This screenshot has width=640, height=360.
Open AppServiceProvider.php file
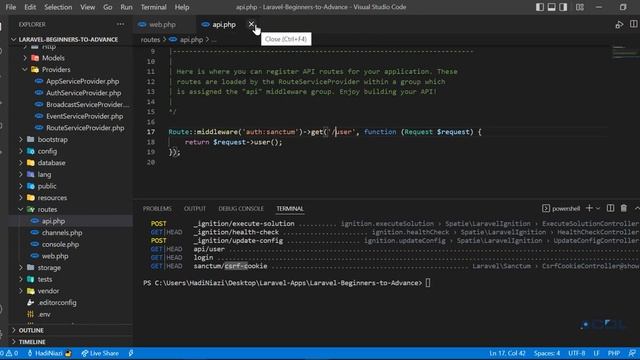point(82,81)
